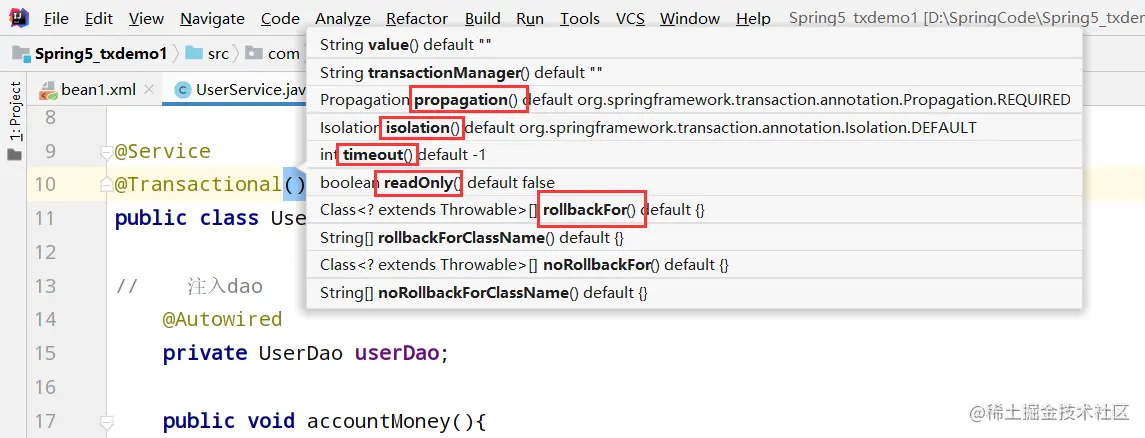Select 'String value()' parameter hint

pyautogui.click(x=694, y=45)
